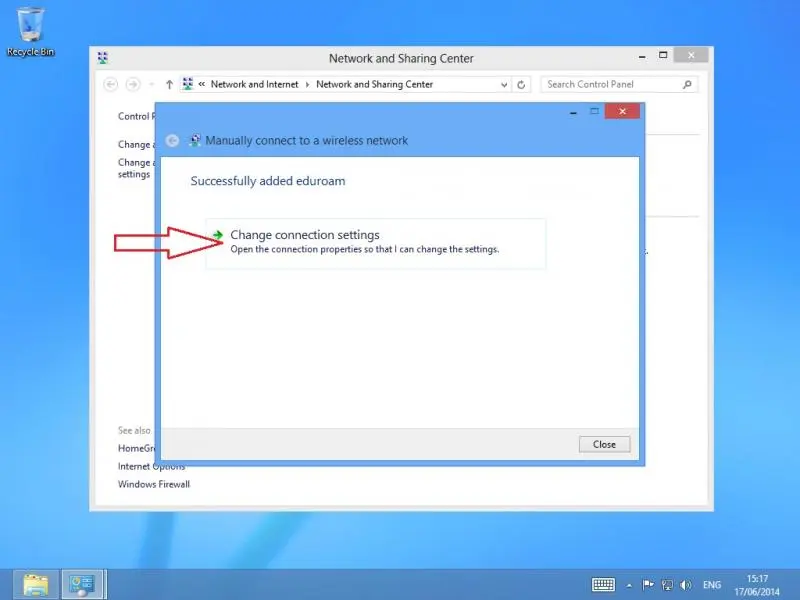Viewport: 800px width, 600px height.
Task: Click the search magnifier in Control Panel
Action: (x=687, y=85)
